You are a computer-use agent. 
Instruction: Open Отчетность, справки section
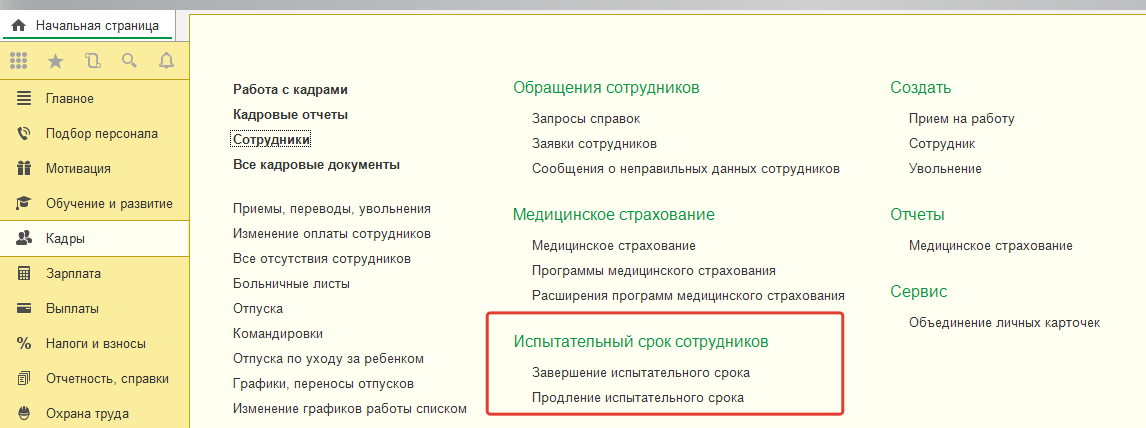pos(94,378)
